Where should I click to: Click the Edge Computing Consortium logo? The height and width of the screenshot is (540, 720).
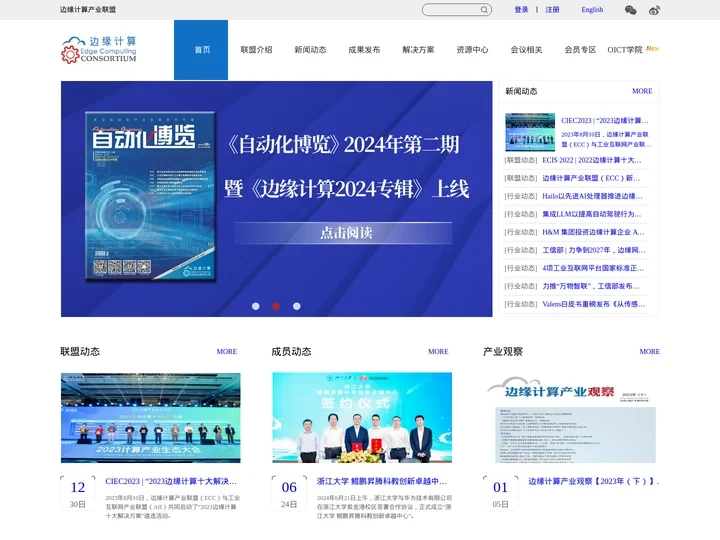point(99,50)
